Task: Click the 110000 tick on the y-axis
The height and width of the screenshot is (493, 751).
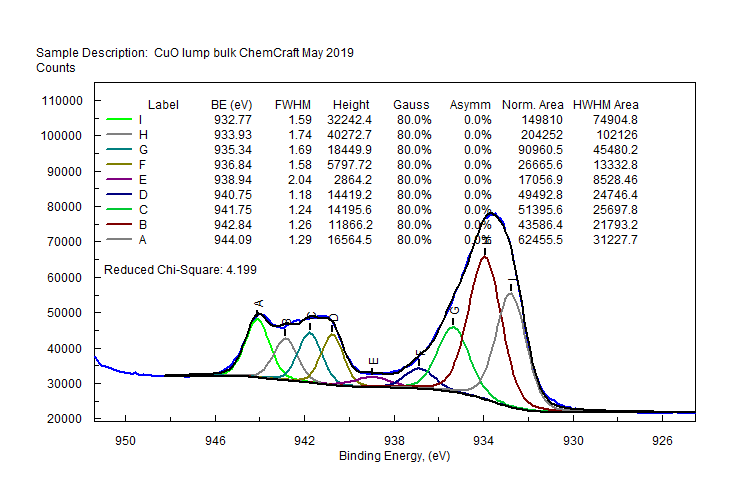Action: [62, 101]
